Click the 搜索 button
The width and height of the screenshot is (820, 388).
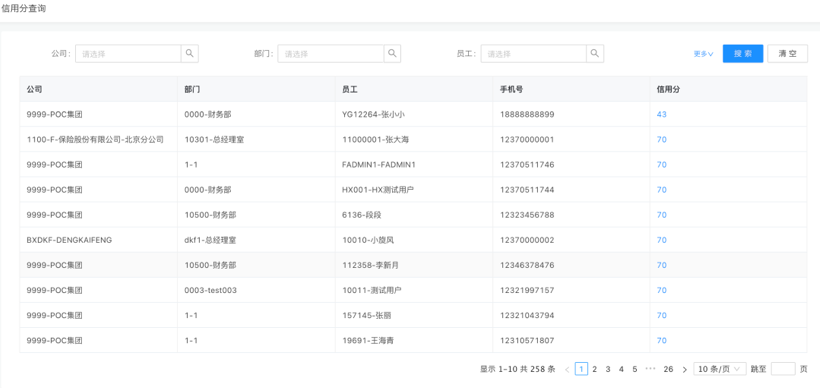click(743, 53)
